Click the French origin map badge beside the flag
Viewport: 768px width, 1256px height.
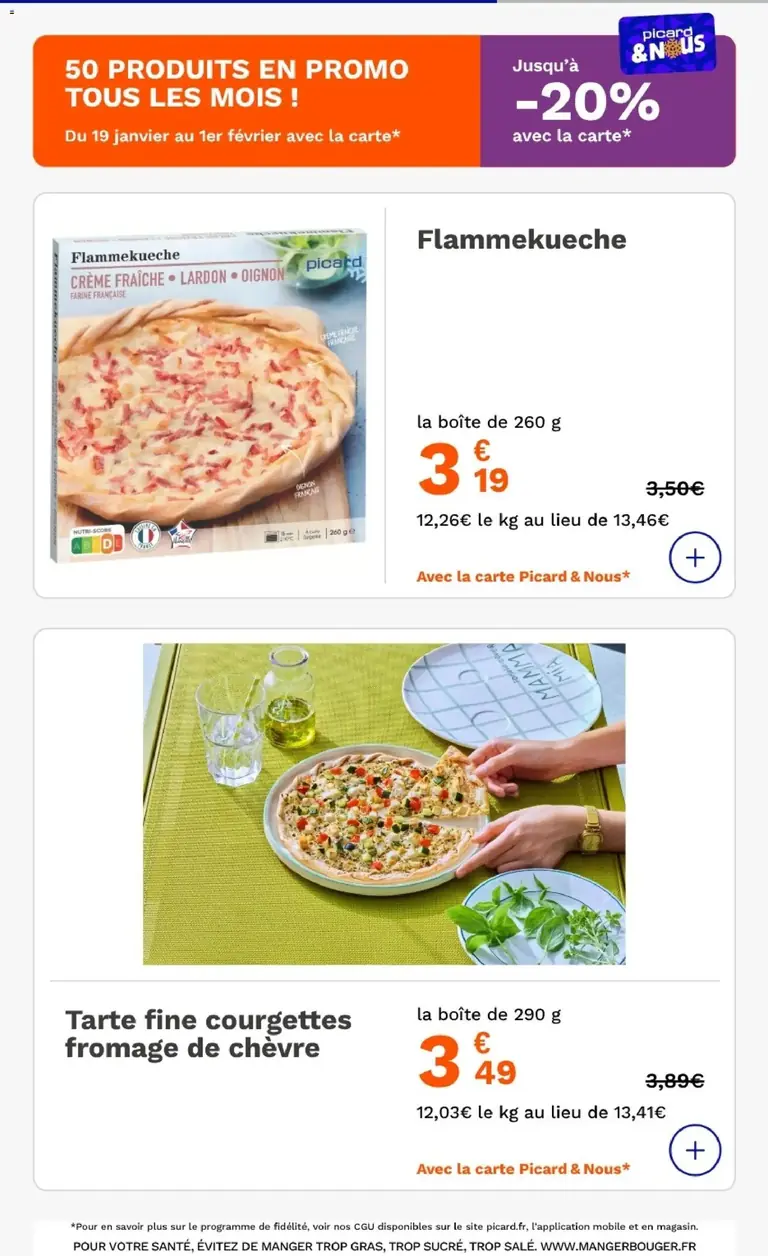tap(181, 536)
